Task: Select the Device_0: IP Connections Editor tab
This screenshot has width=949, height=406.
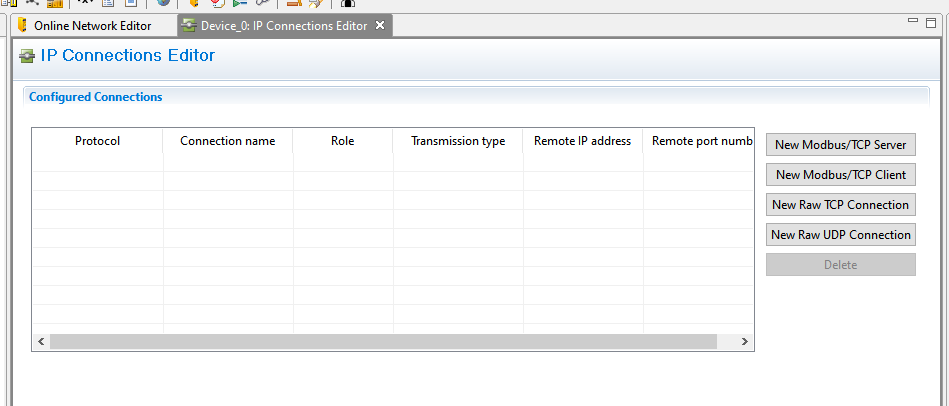Action: pyautogui.click(x=283, y=26)
